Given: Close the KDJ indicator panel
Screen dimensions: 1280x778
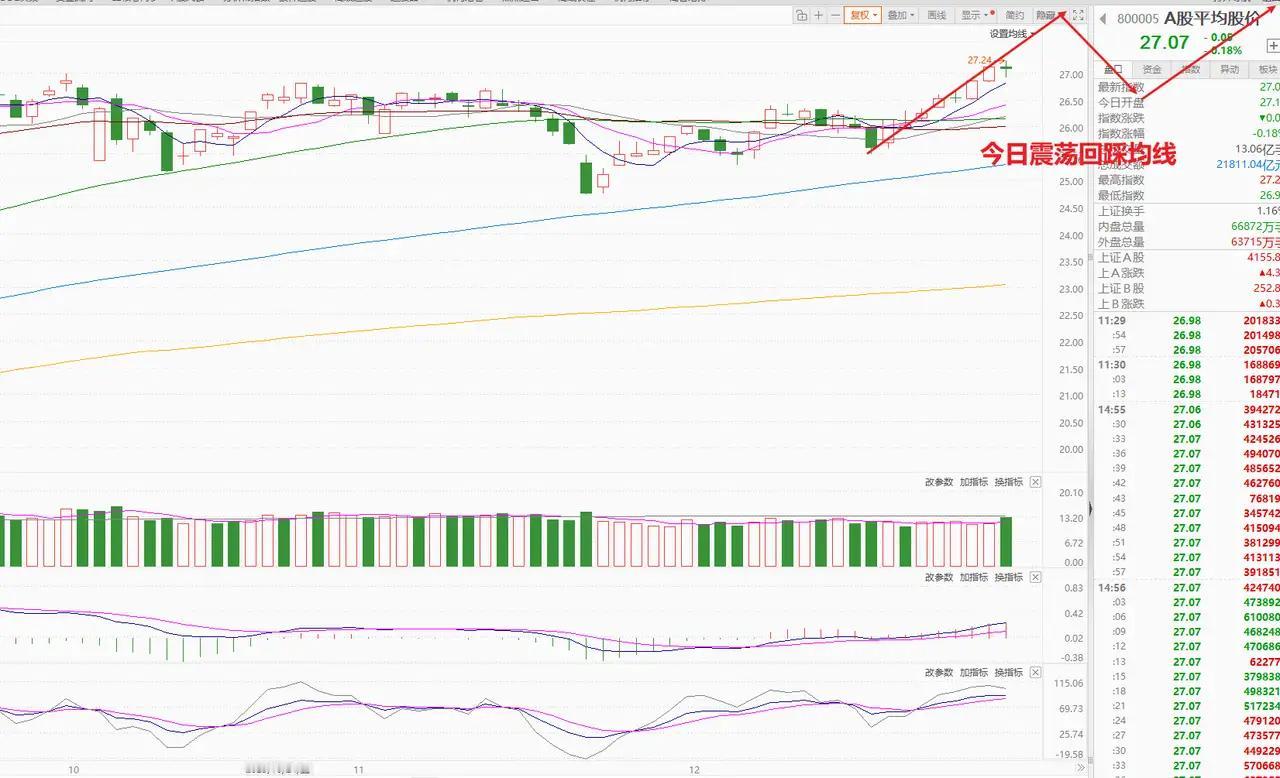Looking at the screenshot, I should point(1035,672).
